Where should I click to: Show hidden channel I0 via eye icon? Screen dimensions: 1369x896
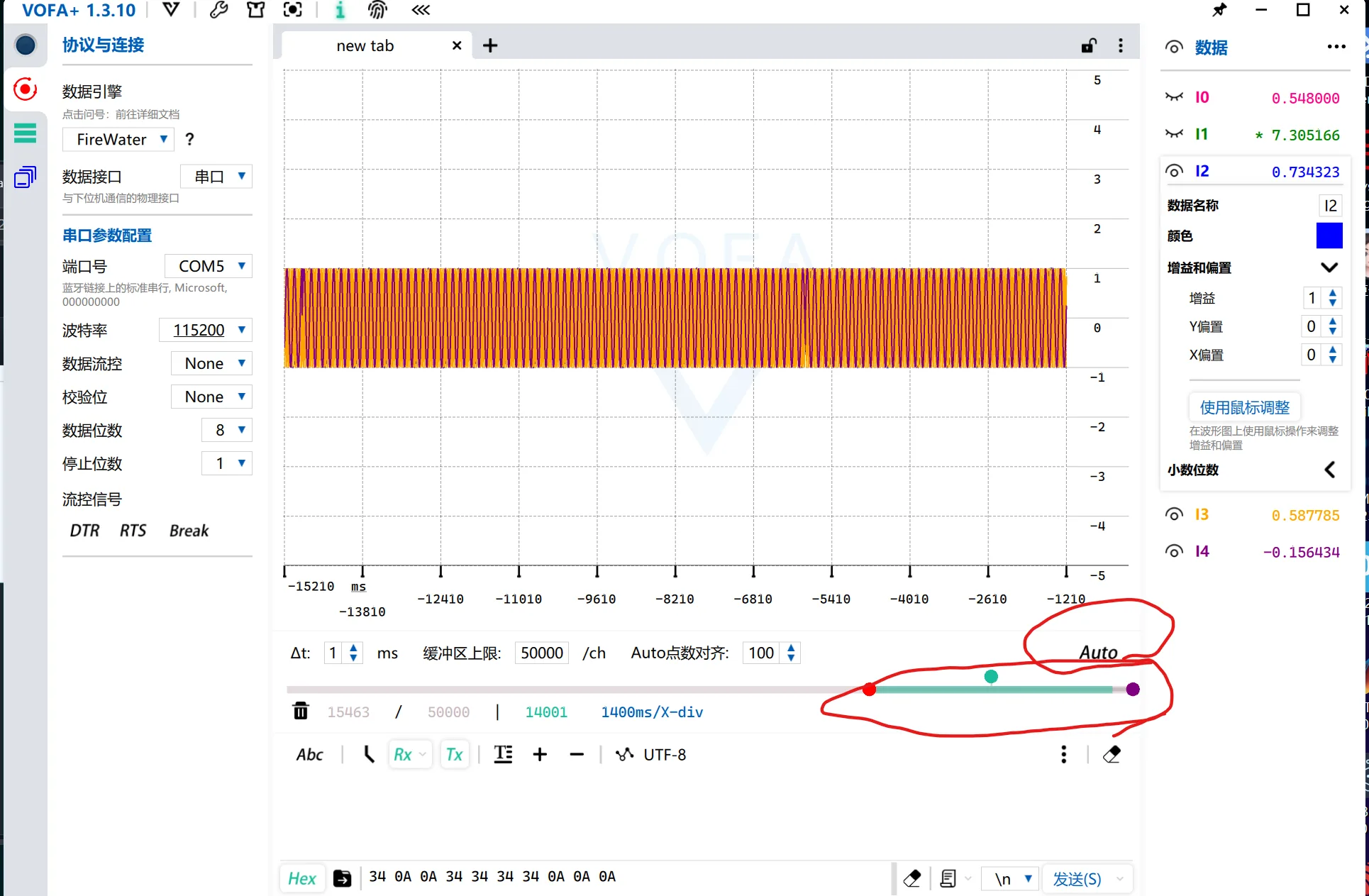coord(1175,97)
